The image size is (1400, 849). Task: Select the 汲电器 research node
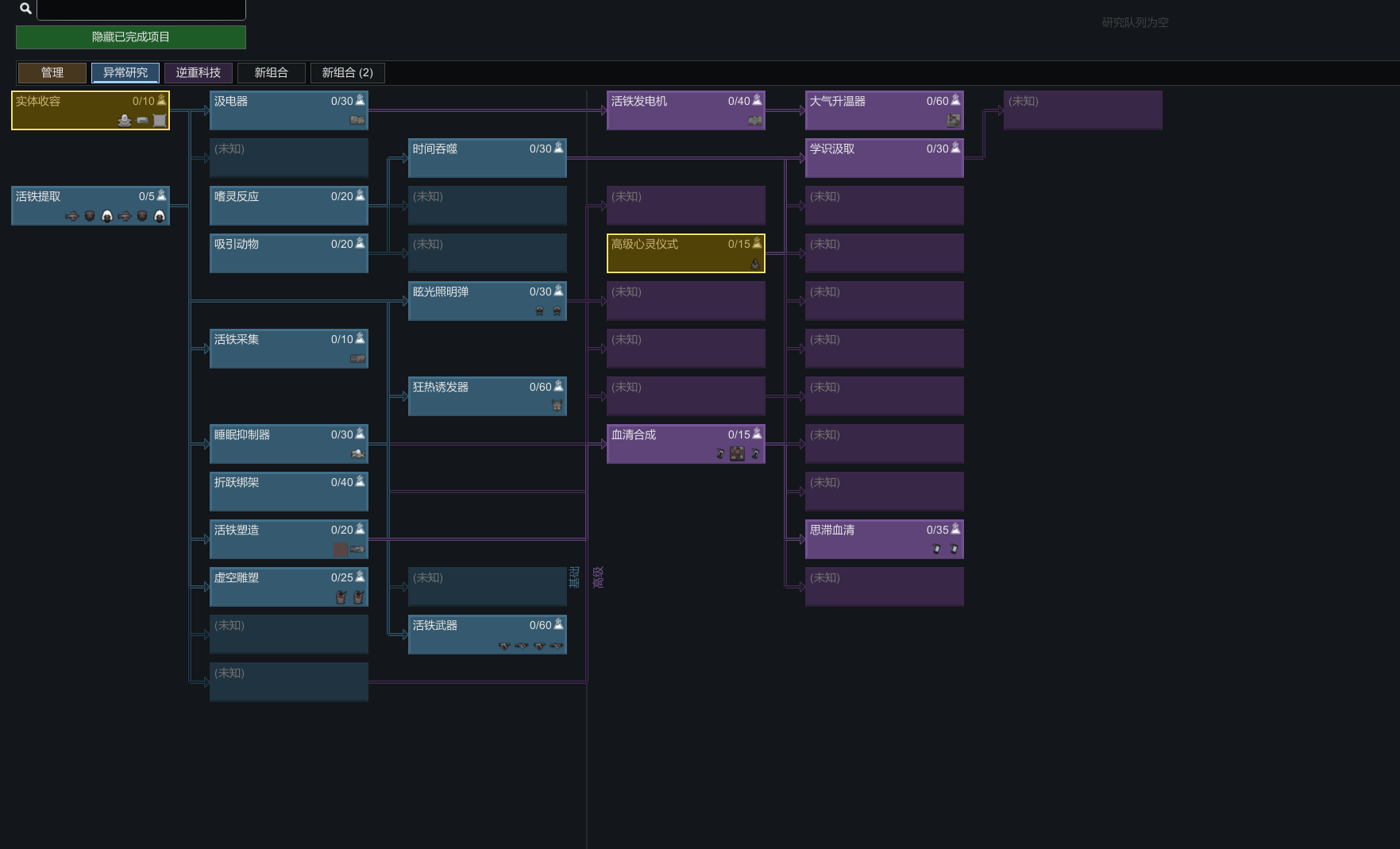click(x=289, y=110)
